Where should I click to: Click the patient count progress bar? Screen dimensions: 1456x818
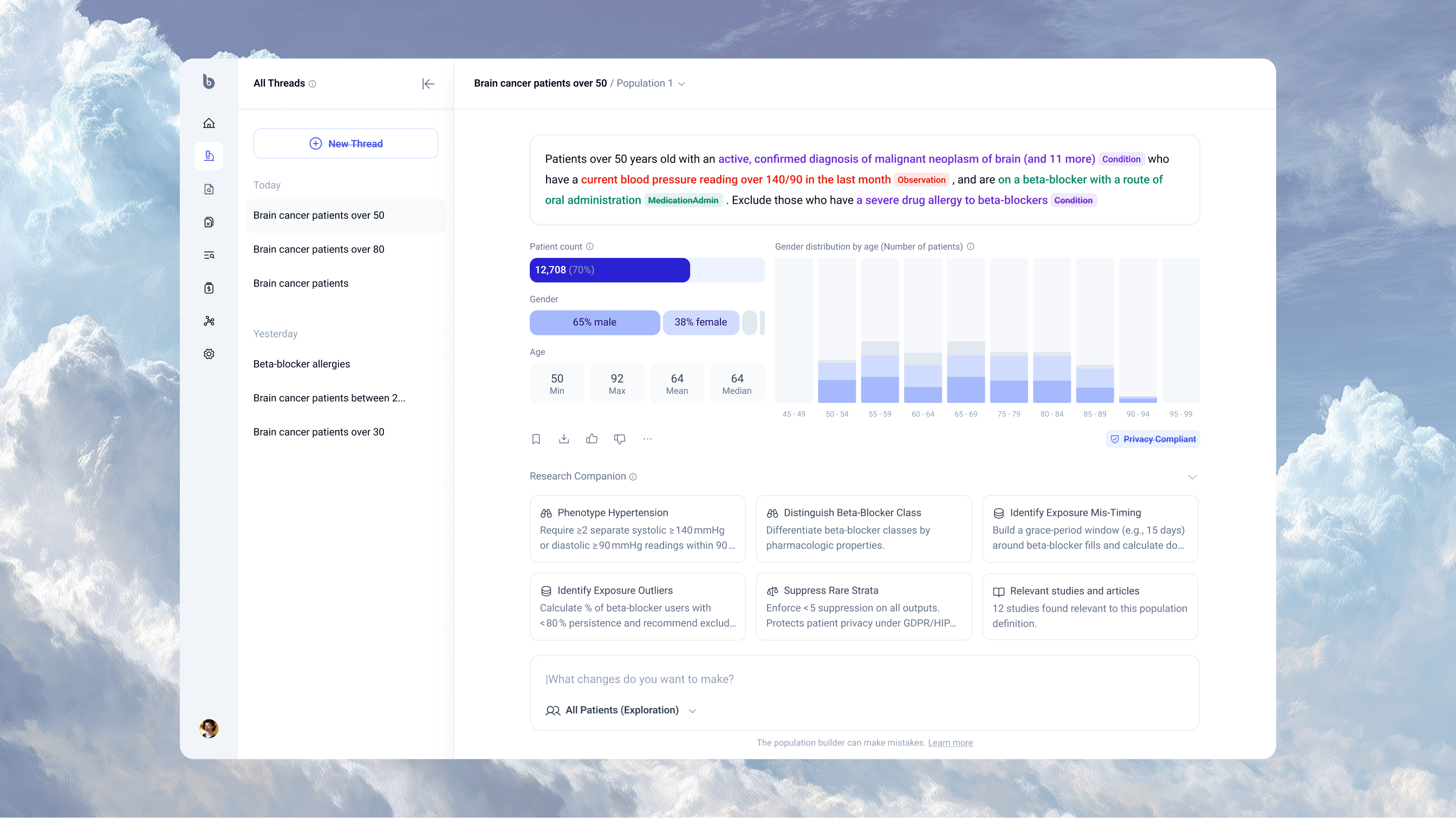(x=647, y=270)
